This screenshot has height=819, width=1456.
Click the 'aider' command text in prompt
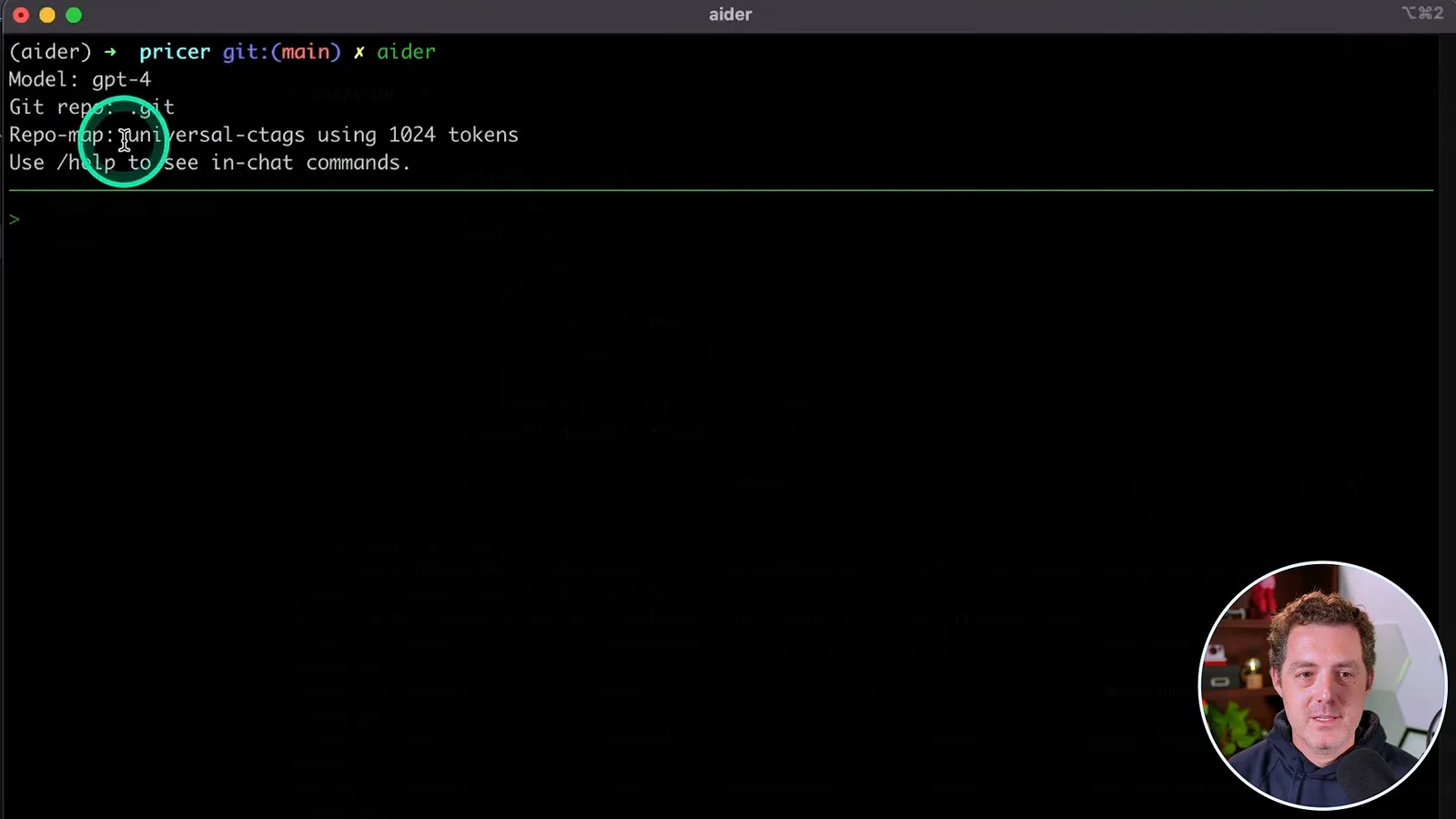pos(407,52)
